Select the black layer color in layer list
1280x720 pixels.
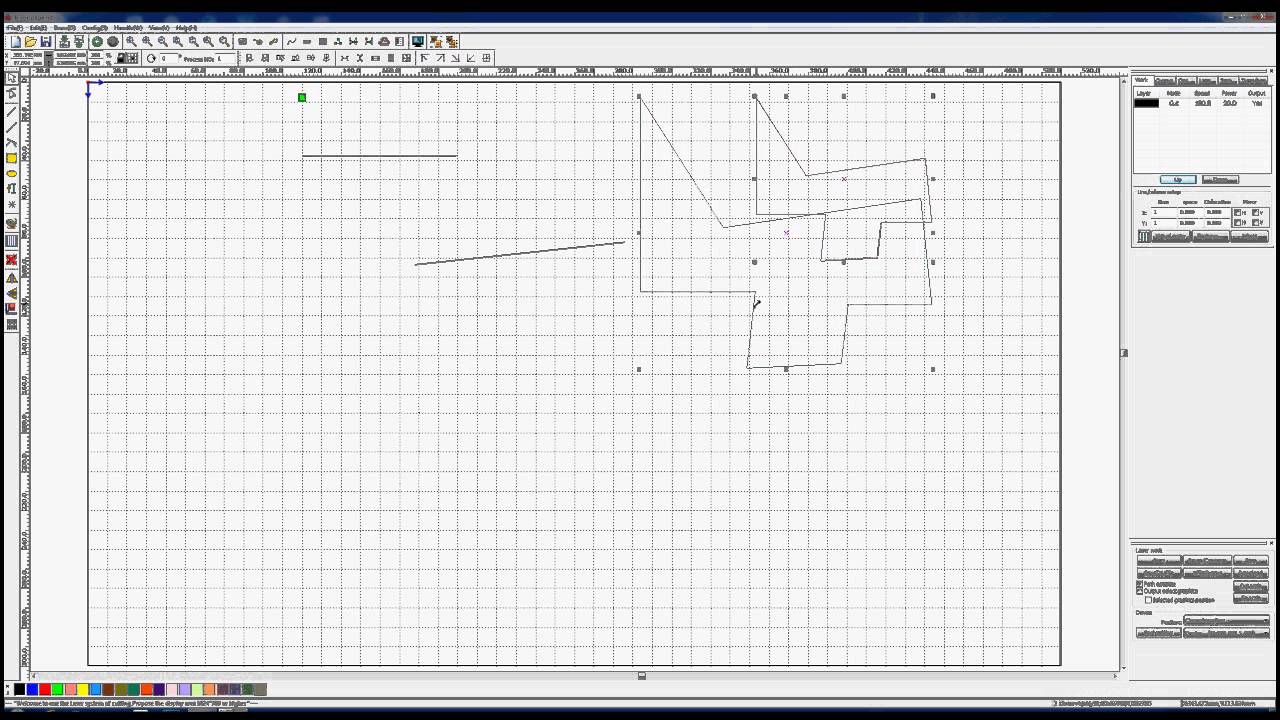[1147, 103]
